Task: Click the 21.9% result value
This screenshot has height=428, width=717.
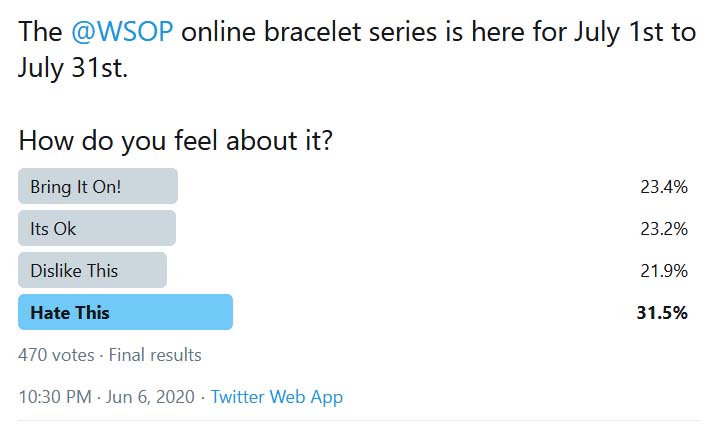Action: [664, 271]
